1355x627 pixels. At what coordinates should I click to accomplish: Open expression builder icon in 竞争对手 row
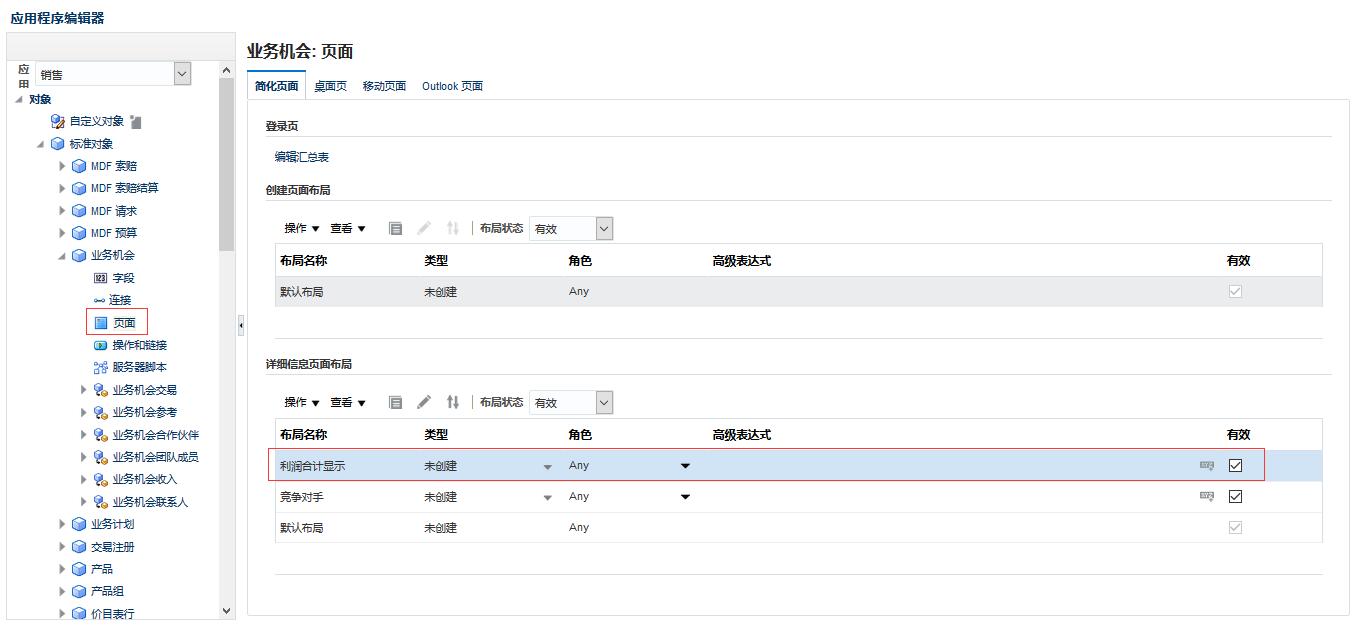click(x=1207, y=496)
